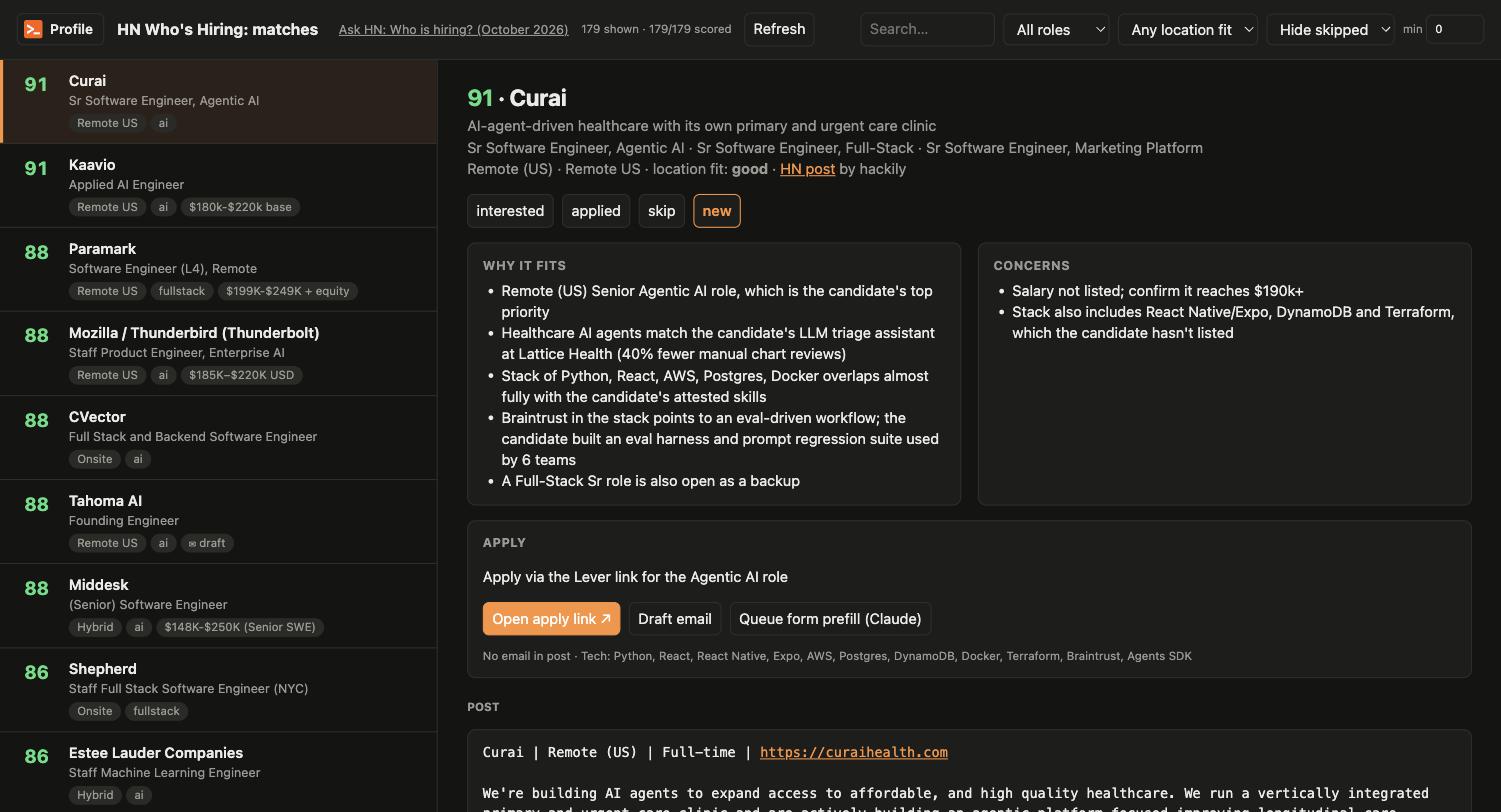Mark Curai as interested
This screenshot has height=812, width=1501.
[510, 211]
